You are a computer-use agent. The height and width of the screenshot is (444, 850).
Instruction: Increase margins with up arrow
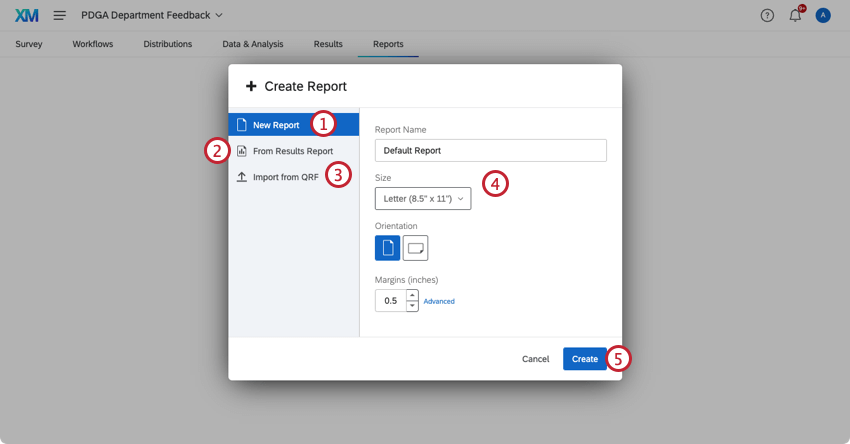point(413,295)
